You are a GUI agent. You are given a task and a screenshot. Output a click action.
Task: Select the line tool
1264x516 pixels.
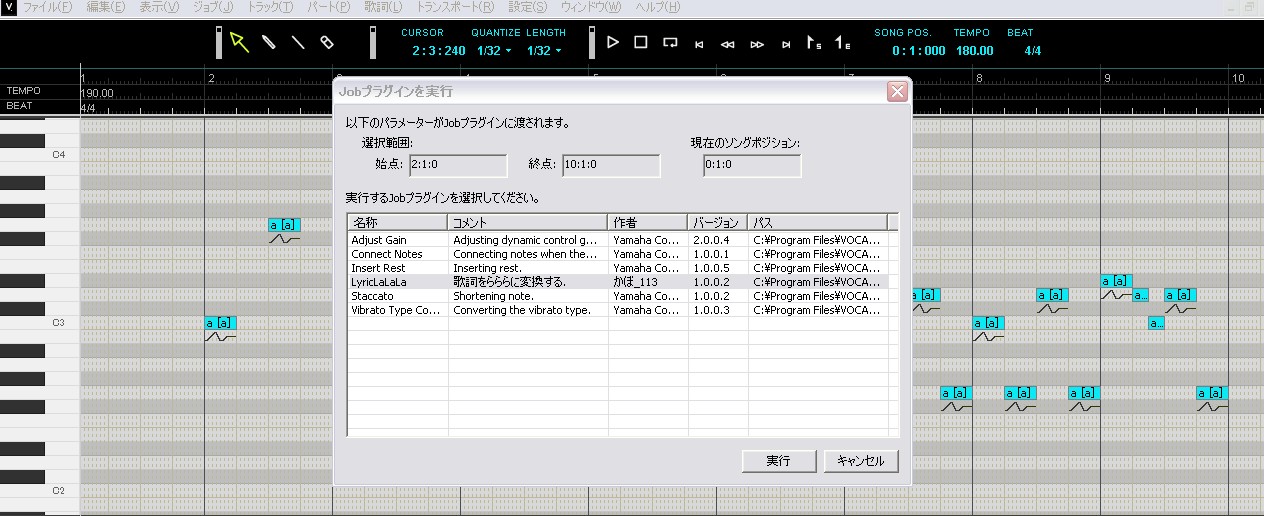click(x=298, y=42)
